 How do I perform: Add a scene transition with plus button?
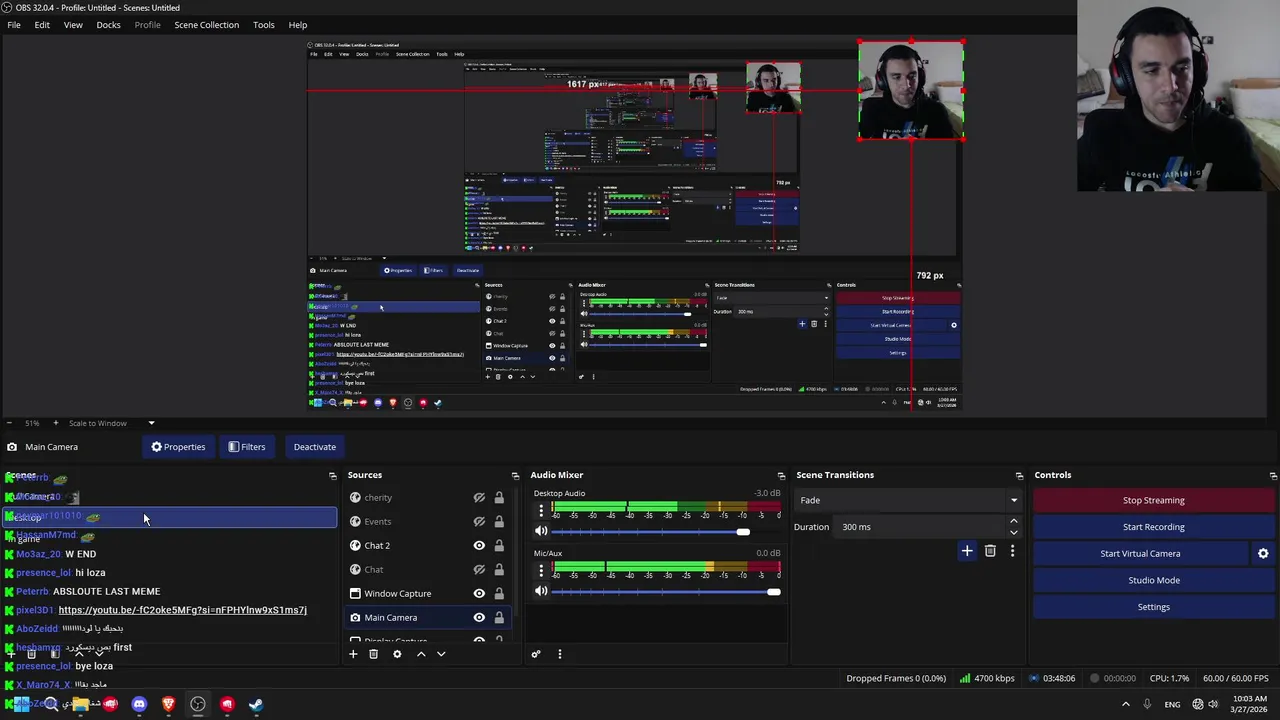tap(967, 551)
